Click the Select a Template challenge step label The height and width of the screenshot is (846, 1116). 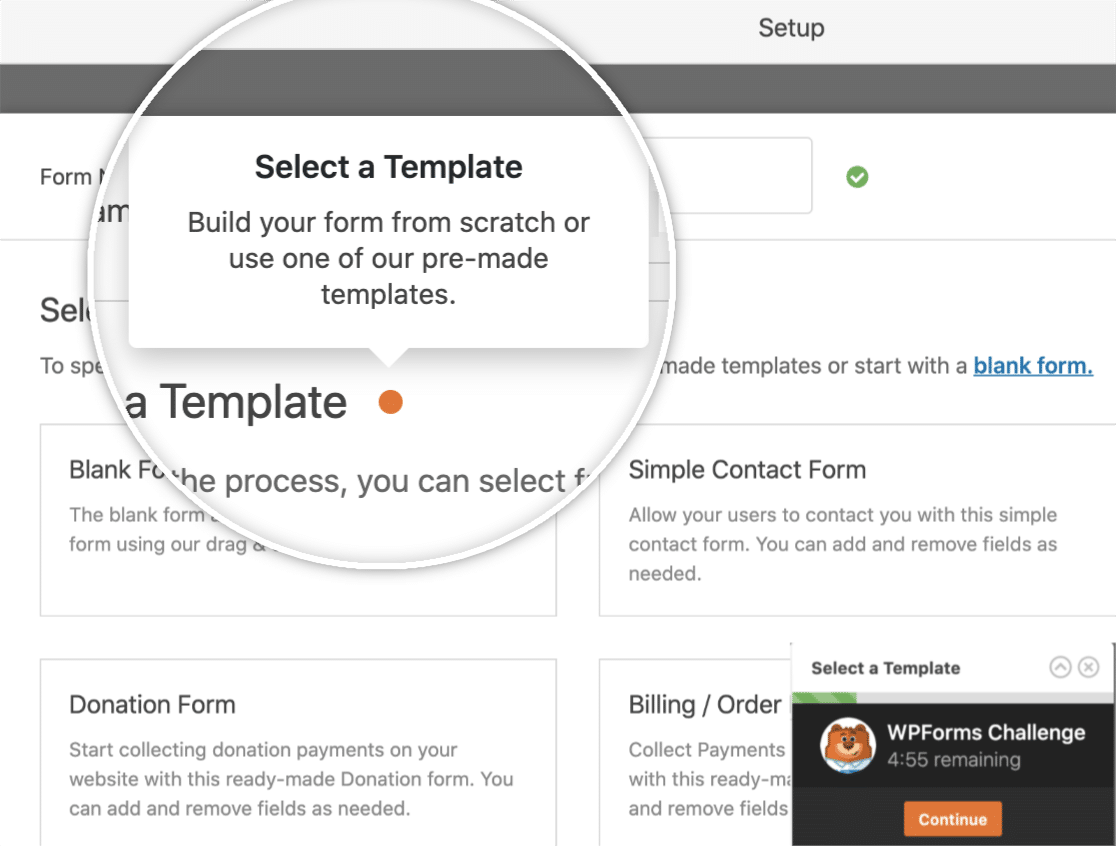tap(885, 668)
